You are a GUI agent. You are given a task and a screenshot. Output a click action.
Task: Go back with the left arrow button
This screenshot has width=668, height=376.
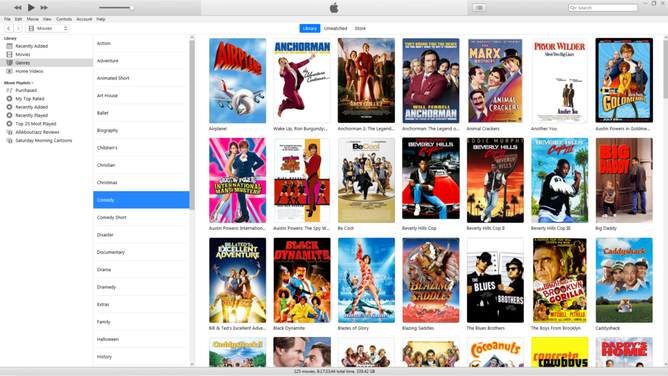(9, 28)
